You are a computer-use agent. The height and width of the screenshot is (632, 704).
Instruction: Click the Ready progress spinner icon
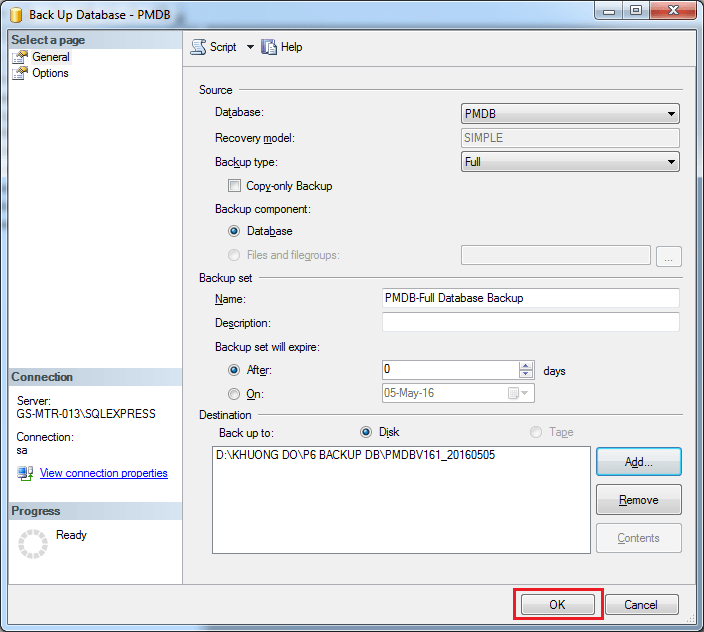click(34, 544)
